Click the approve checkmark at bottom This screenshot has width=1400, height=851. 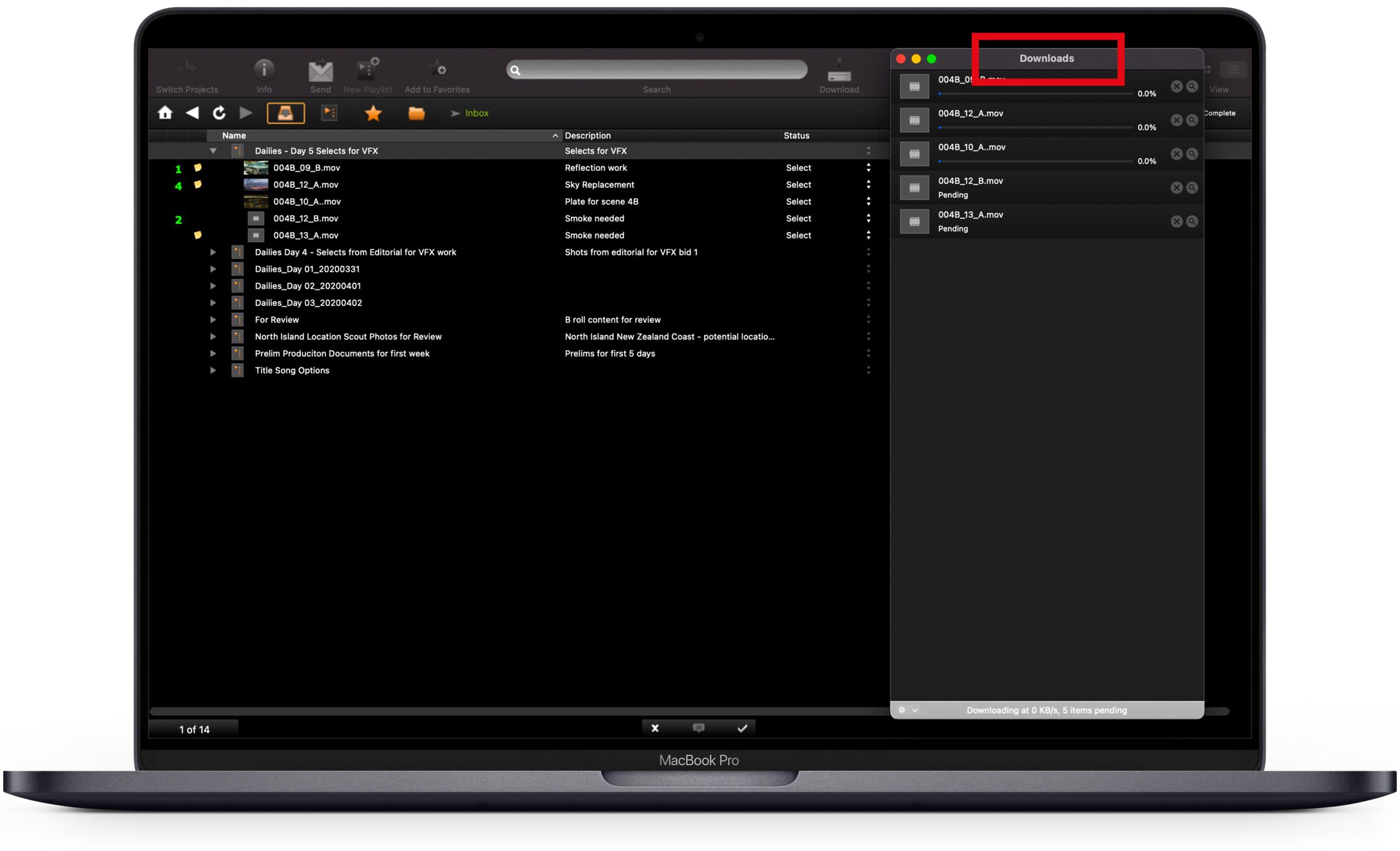[742, 728]
